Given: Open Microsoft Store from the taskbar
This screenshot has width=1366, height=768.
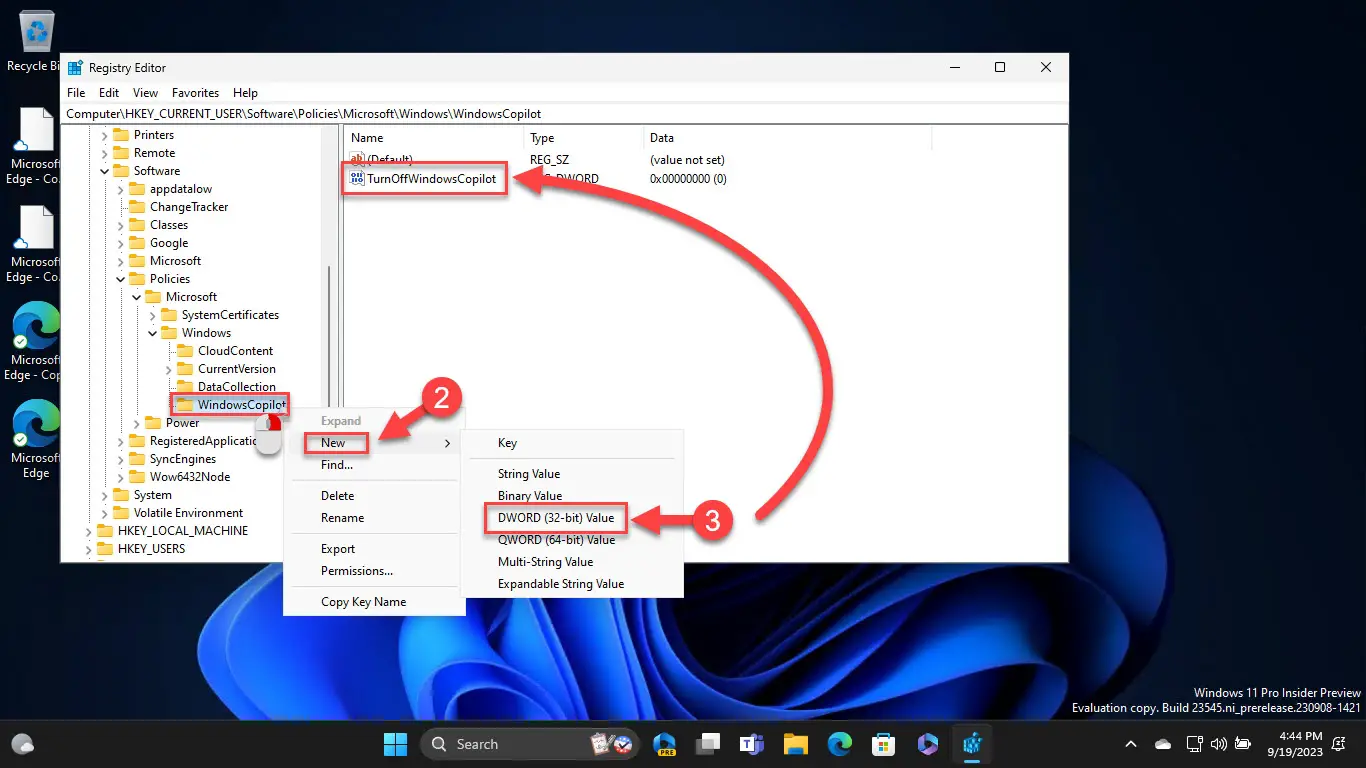Looking at the screenshot, I should point(883,744).
